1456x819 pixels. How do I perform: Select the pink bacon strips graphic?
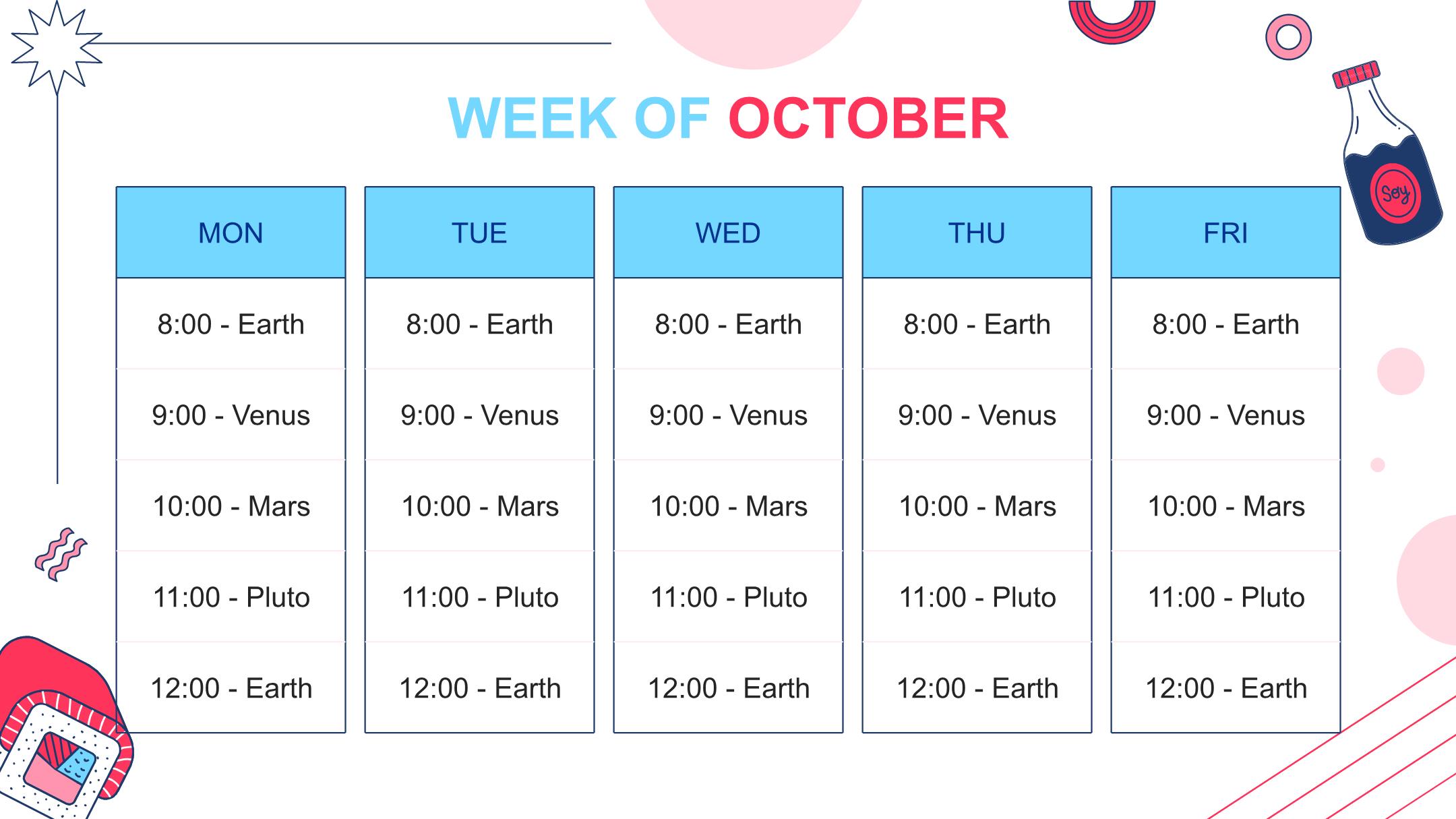click(61, 554)
